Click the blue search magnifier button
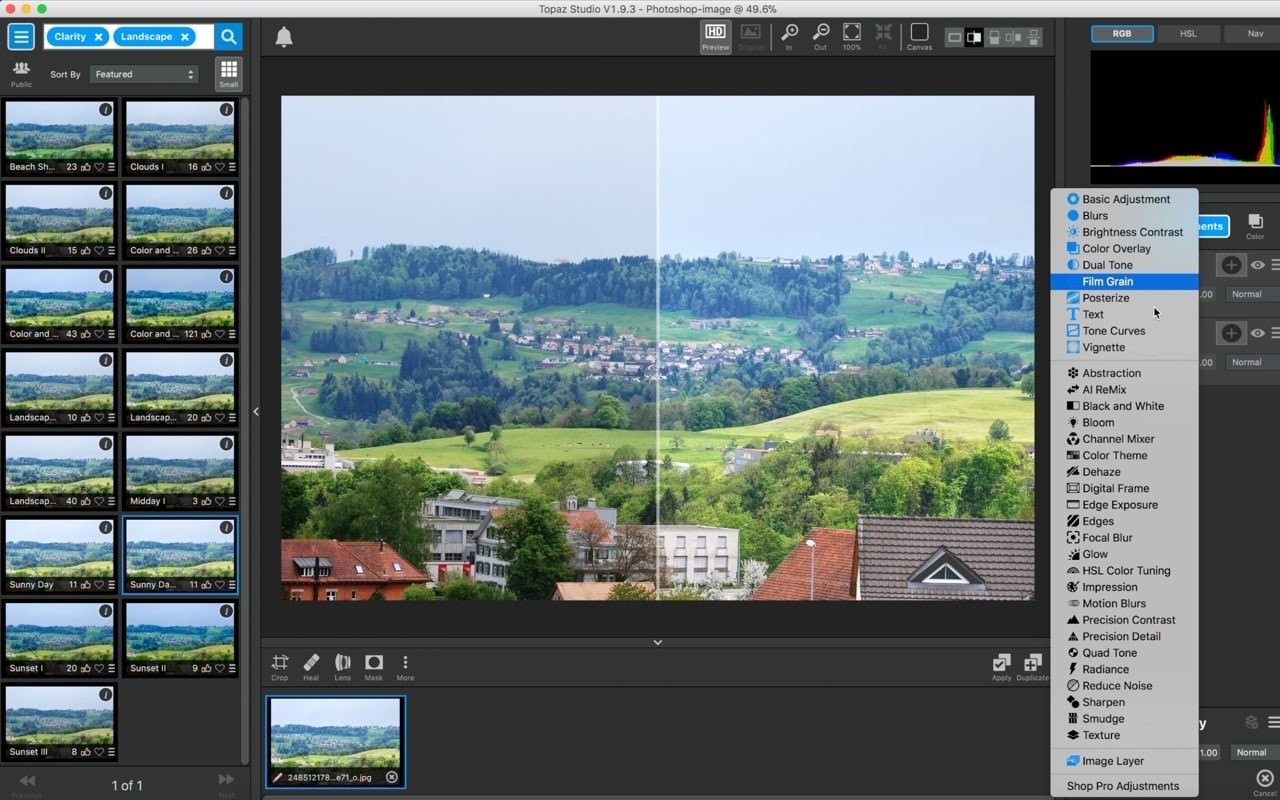 (228, 37)
